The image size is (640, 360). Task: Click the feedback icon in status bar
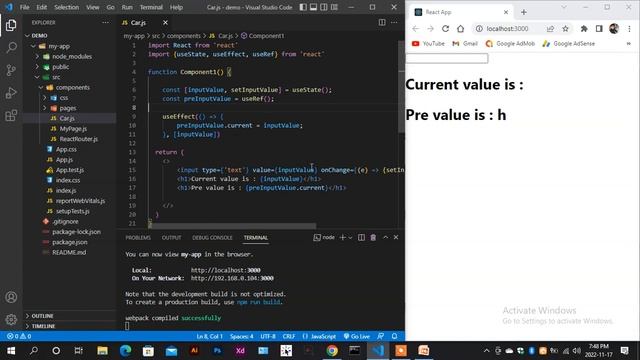tap(380, 336)
